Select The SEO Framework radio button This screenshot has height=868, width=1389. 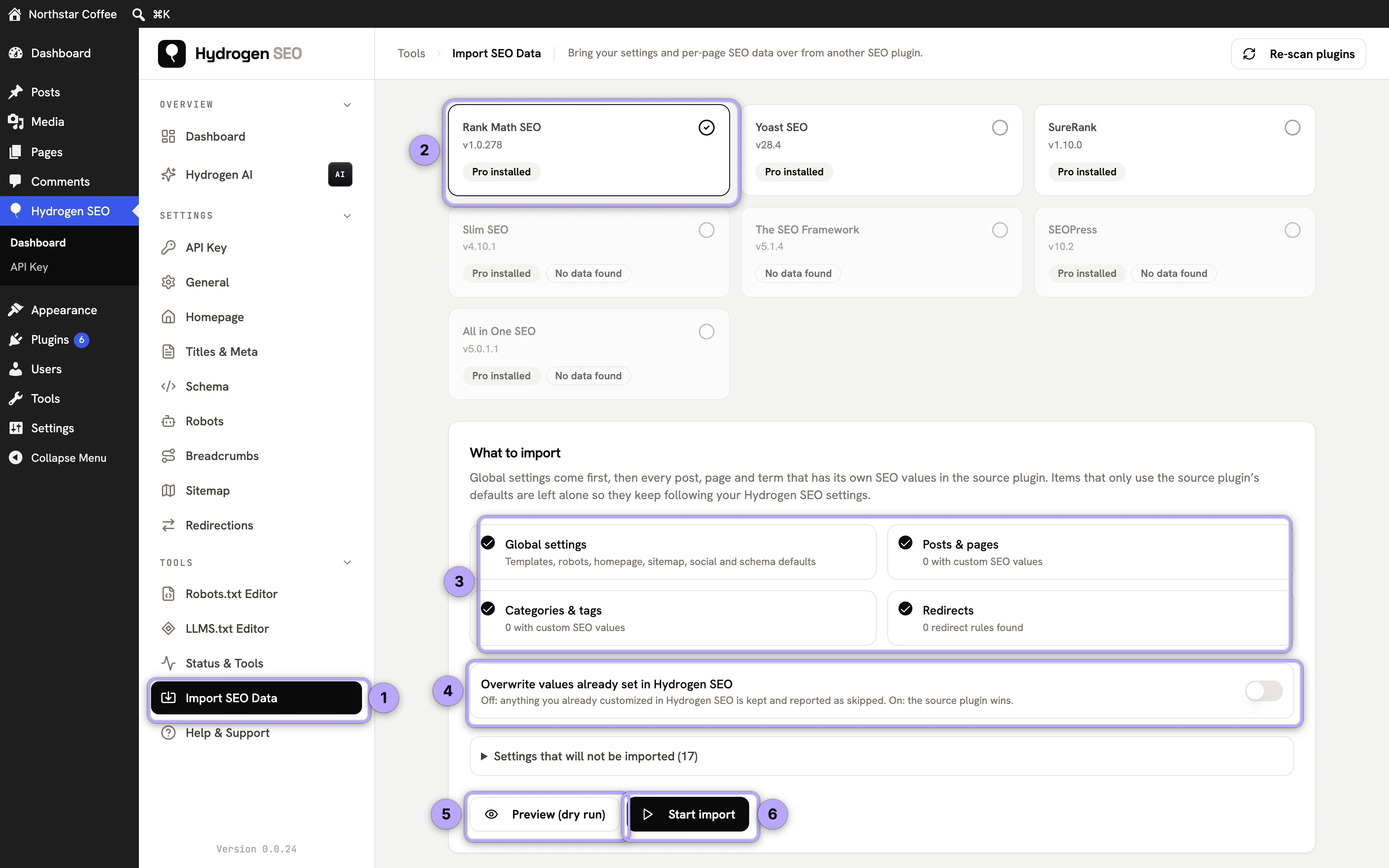click(x=1000, y=230)
